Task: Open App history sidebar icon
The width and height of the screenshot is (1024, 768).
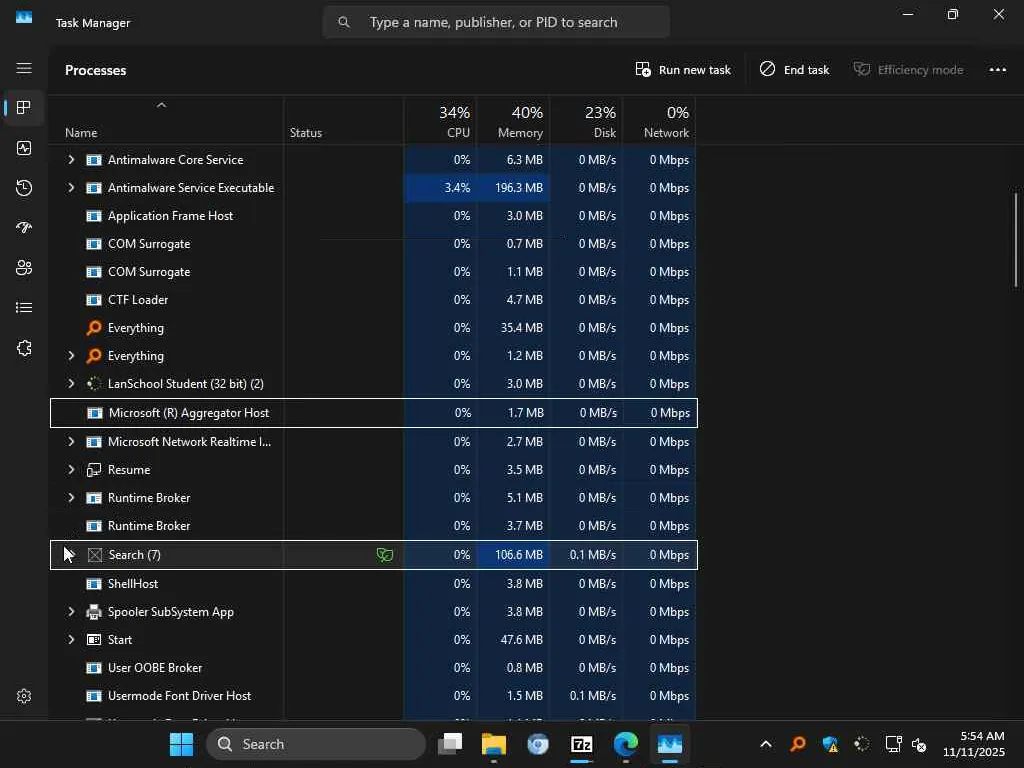Action: (x=24, y=188)
